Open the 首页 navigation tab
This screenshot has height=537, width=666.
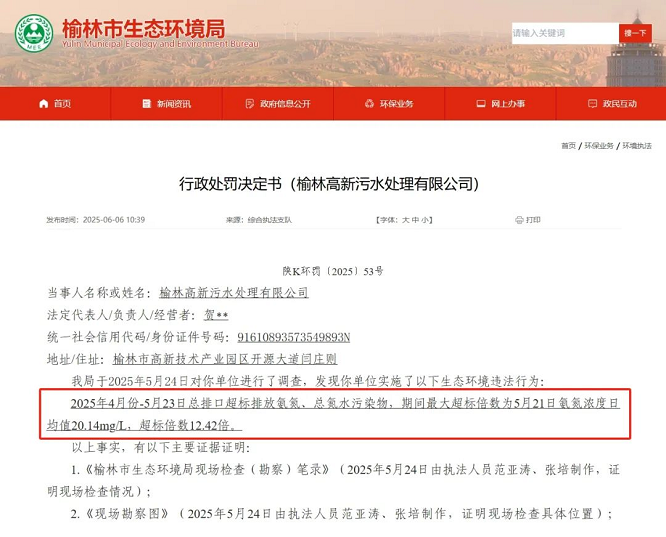point(55,104)
